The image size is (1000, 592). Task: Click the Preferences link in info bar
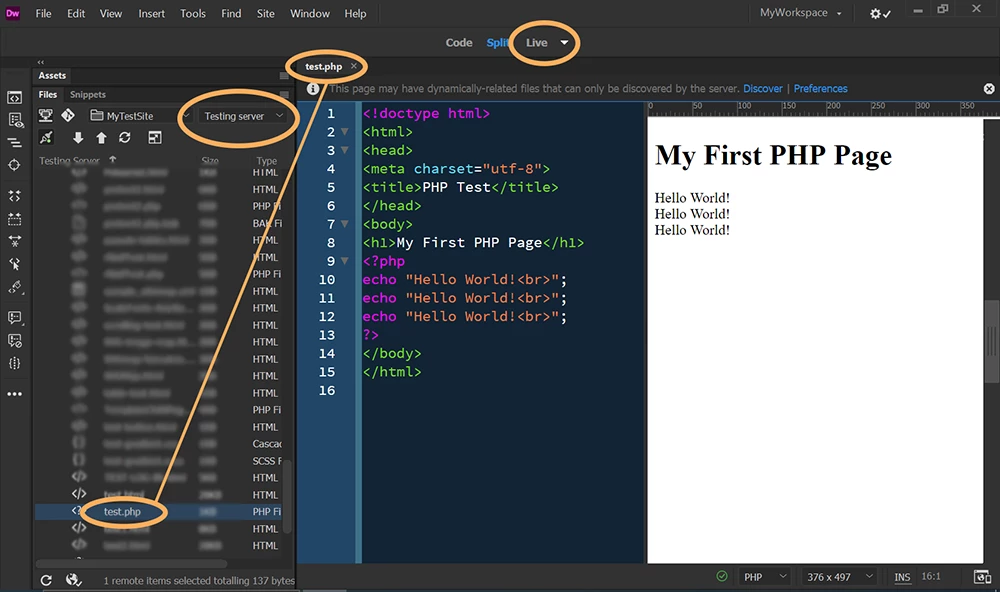click(820, 89)
